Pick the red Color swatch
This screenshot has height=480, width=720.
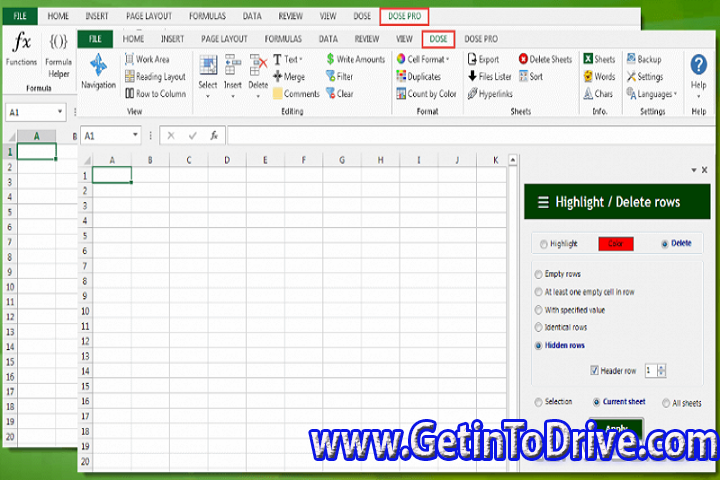click(615, 243)
